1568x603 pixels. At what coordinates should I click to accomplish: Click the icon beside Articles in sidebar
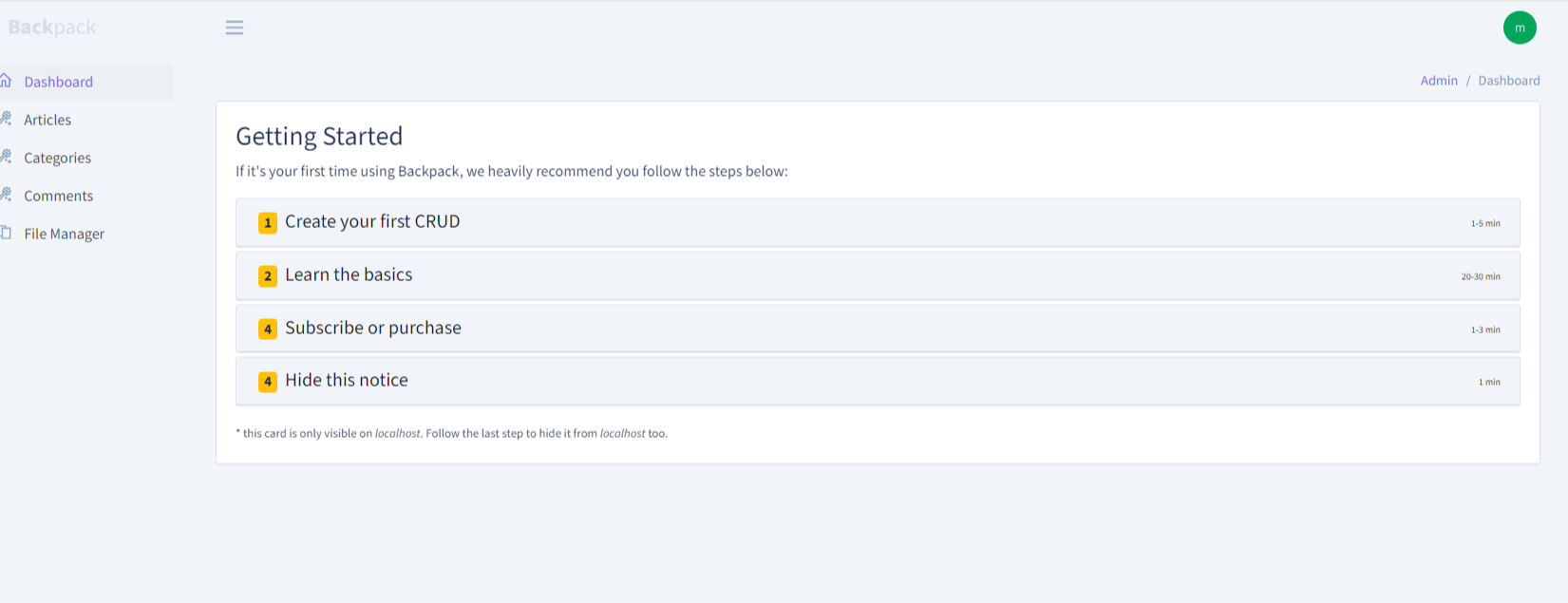(6, 119)
